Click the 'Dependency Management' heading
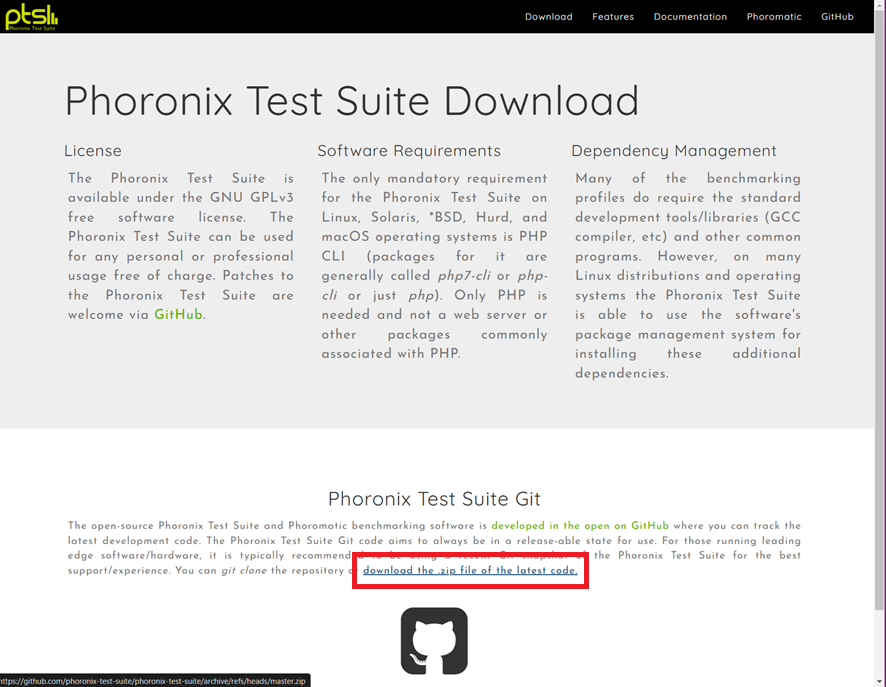This screenshot has height=687, width=886. coord(674,151)
